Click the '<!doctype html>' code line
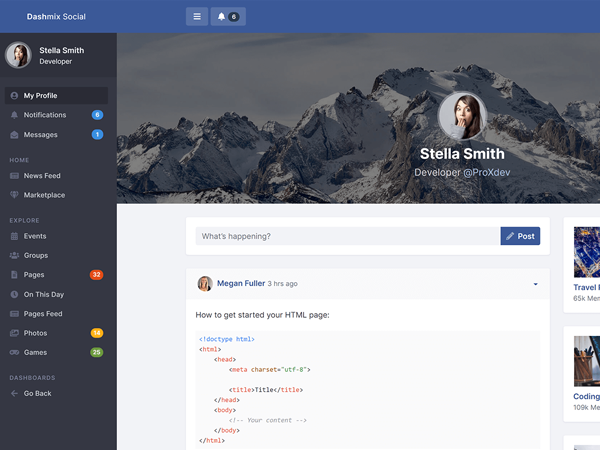The height and width of the screenshot is (450, 600). coord(227,339)
